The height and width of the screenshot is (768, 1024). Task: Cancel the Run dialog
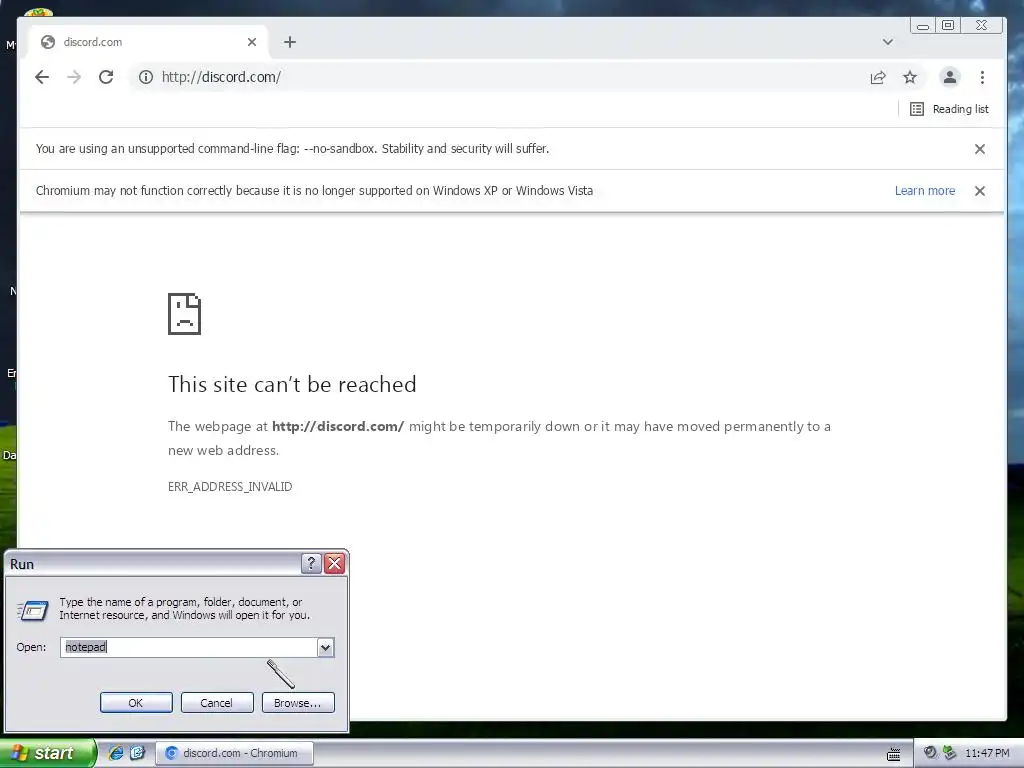217,703
